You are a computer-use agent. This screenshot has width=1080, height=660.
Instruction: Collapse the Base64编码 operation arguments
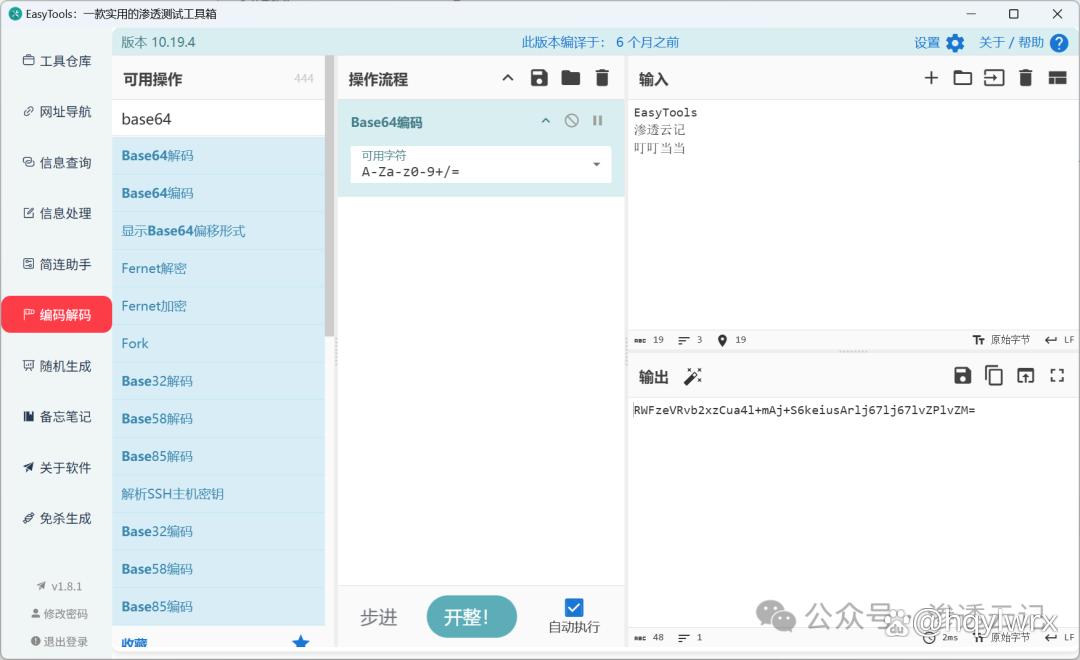[x=546, y=121]
